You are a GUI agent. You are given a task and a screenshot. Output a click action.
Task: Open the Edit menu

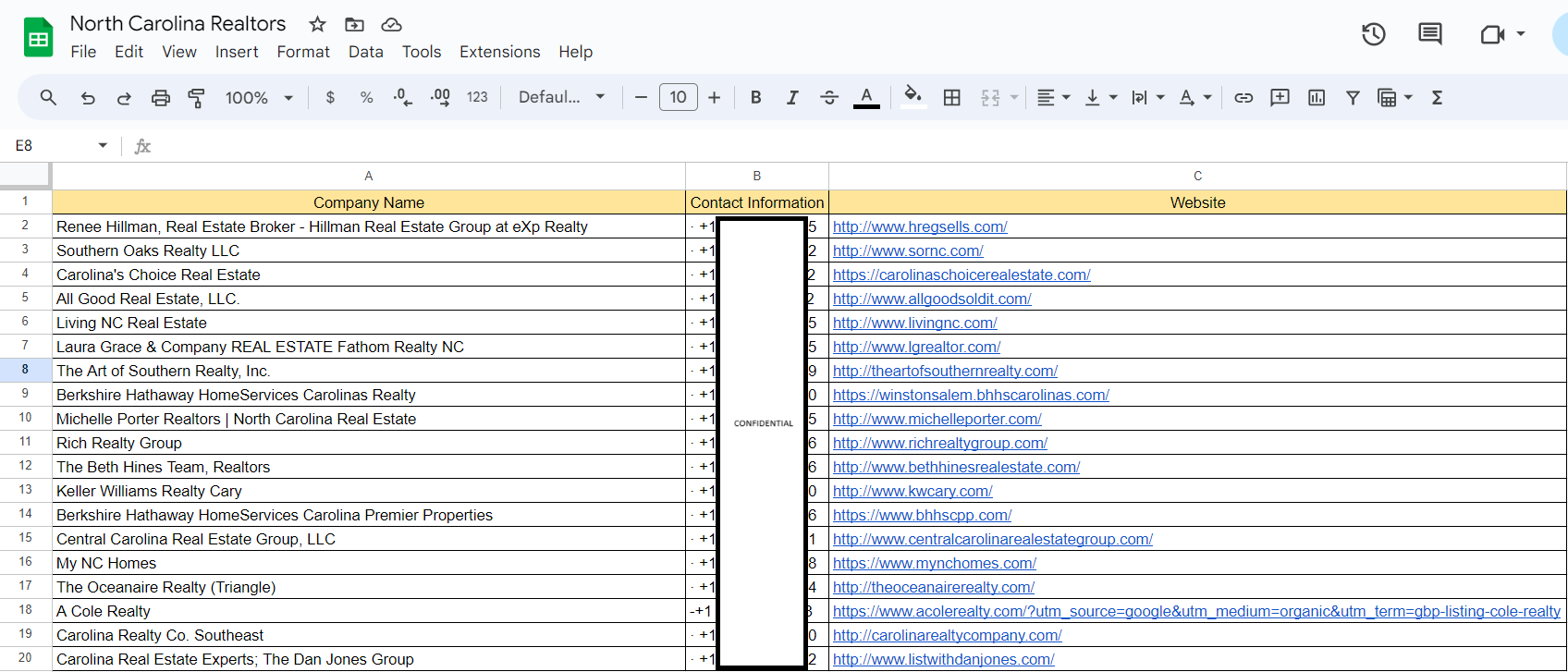coord(129,52)
